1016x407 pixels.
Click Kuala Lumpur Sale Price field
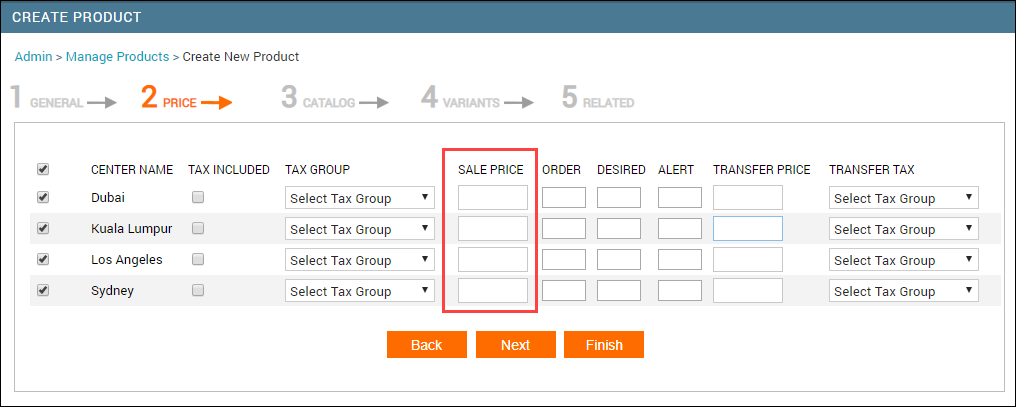point(493,229)
